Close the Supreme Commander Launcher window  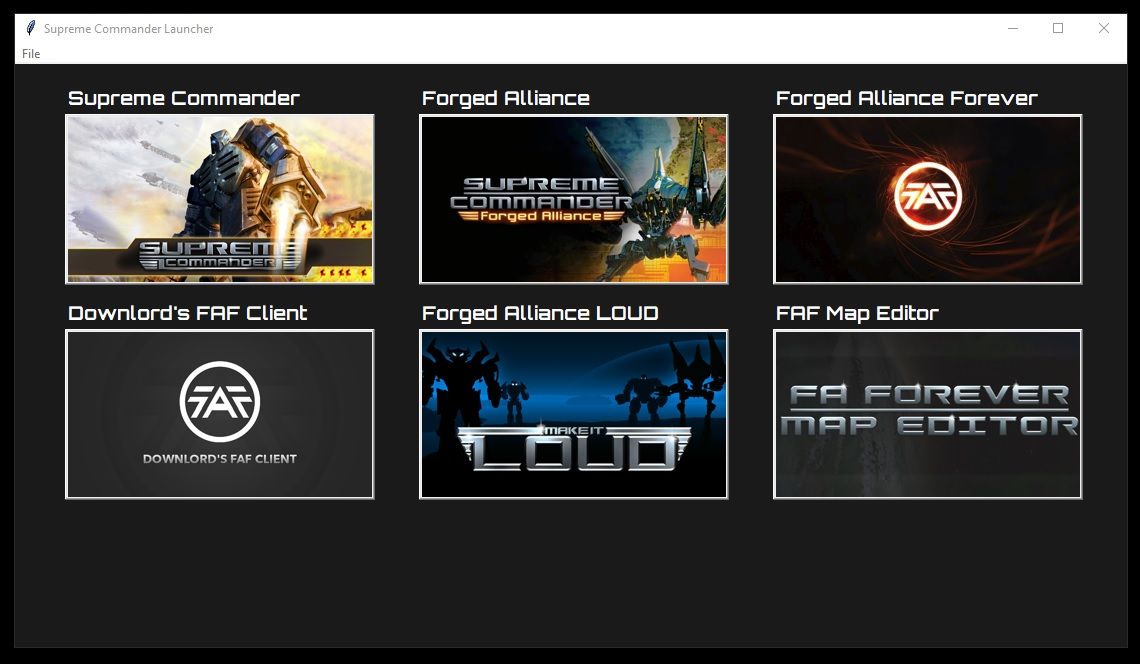1104,28
